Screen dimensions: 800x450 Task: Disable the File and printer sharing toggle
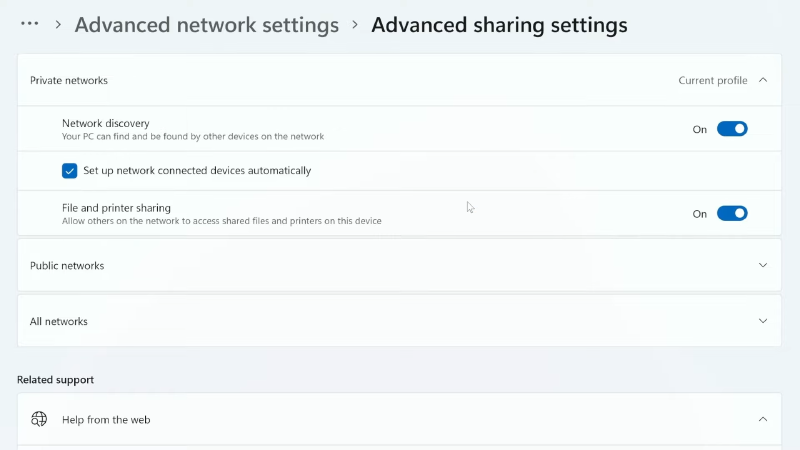click(732, 213)
